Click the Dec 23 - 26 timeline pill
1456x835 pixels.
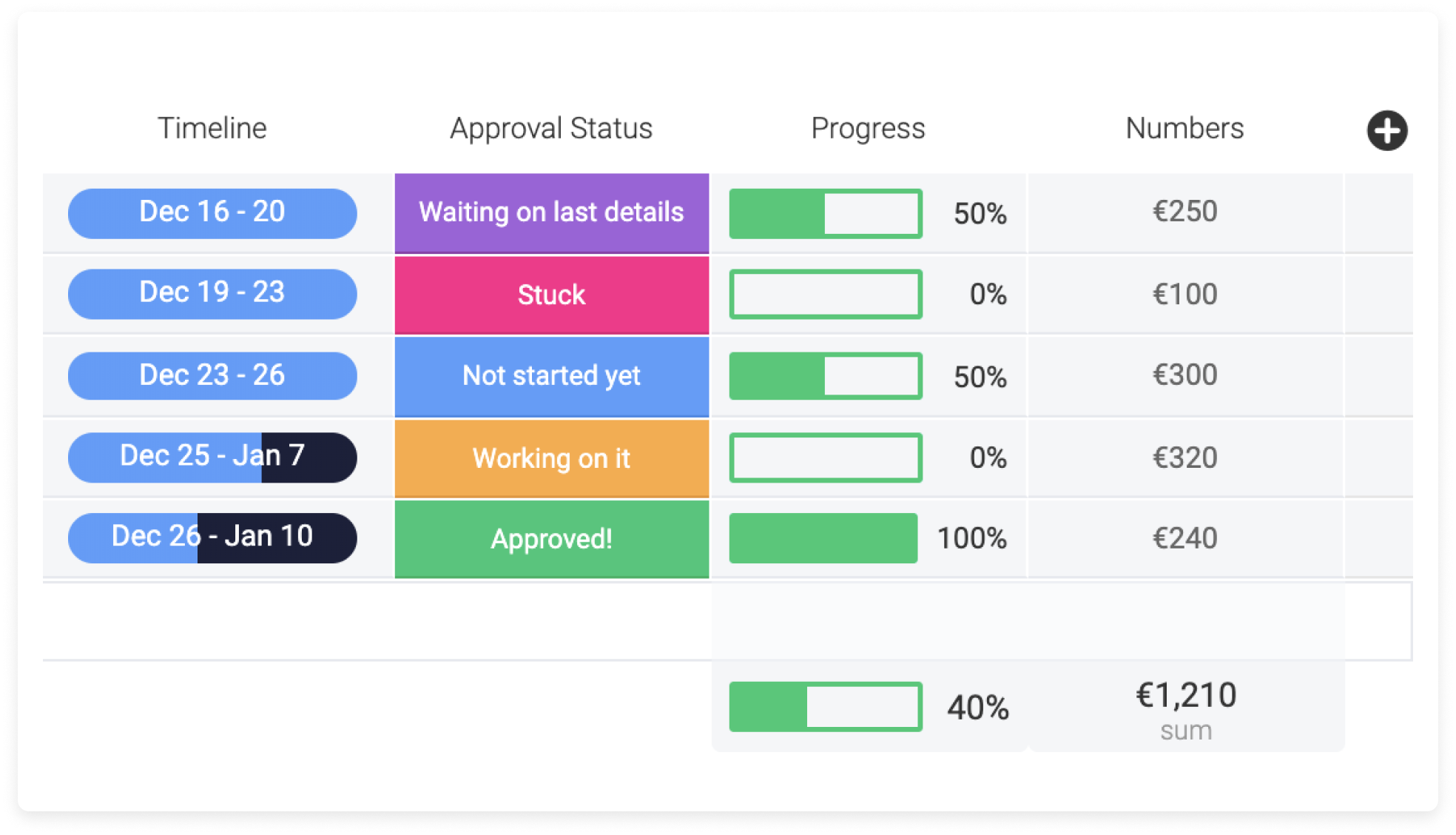click(x=212, y=375)
